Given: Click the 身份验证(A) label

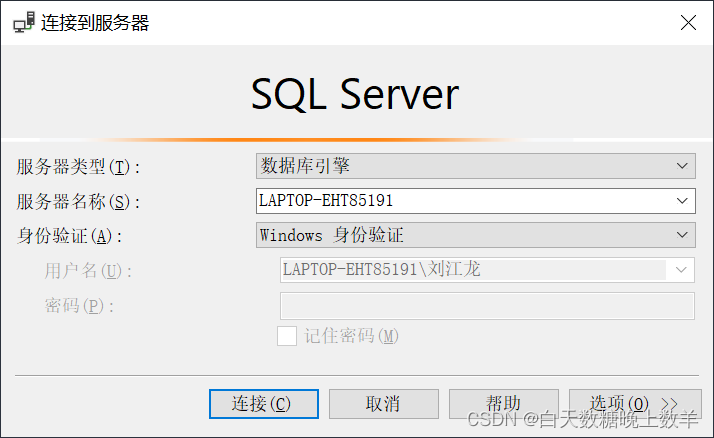Looking at the screenshot, I should (x=69, y=236).
